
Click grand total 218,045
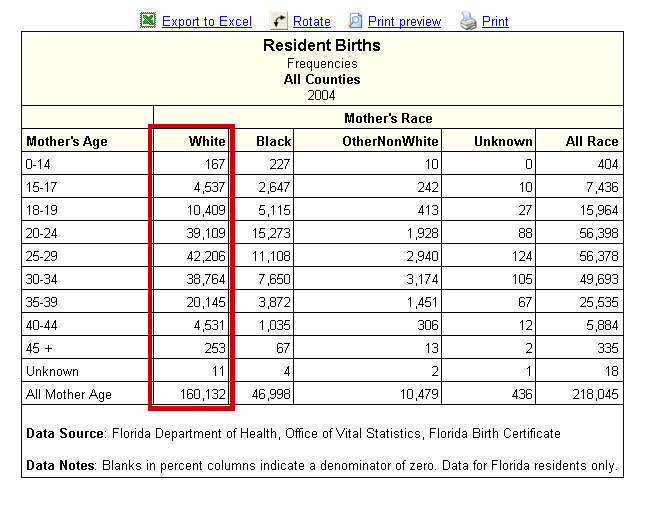(595, 395)
